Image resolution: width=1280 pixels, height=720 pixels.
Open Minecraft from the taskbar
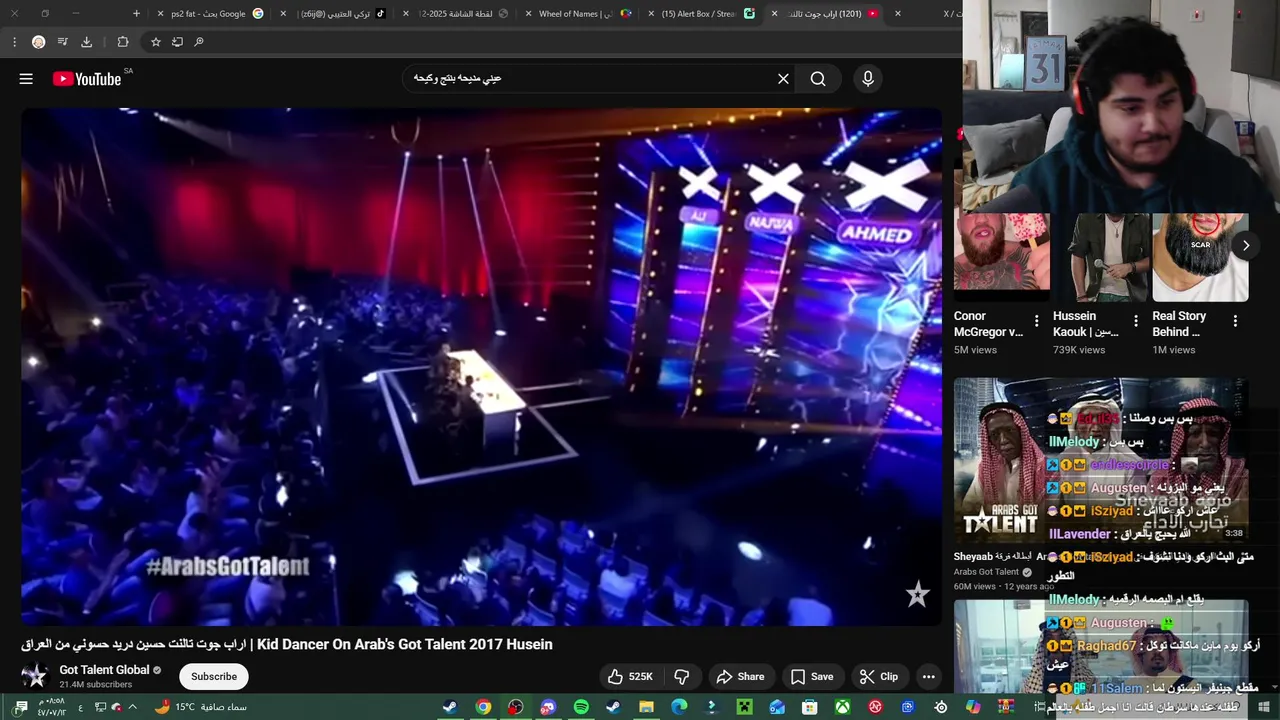coord(744,707)
